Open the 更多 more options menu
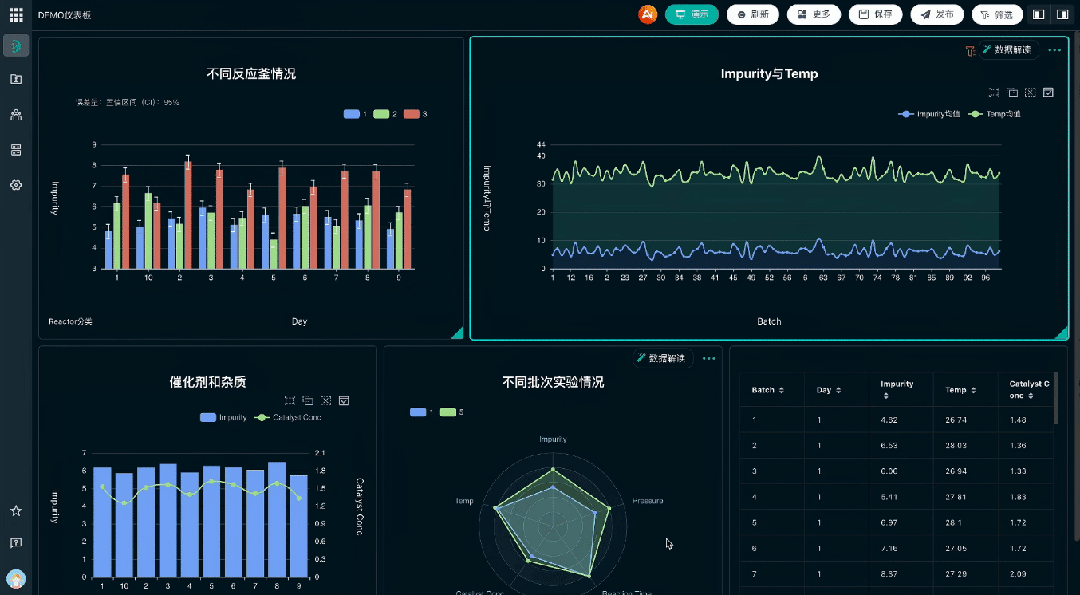 pos(814,14)
